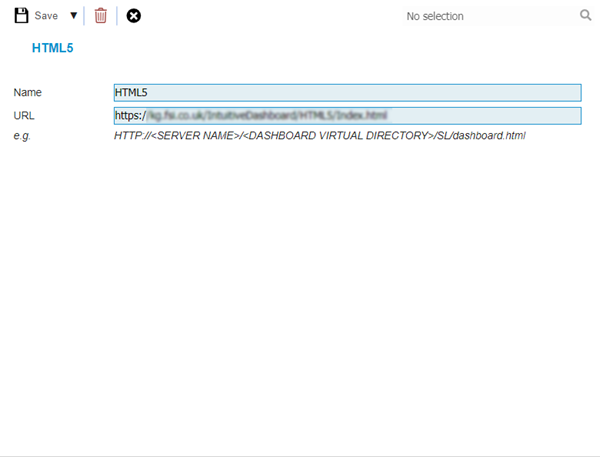Place cursor on 'HTML5' text in Name field
The image size is (600, 457).
(131, 93)
